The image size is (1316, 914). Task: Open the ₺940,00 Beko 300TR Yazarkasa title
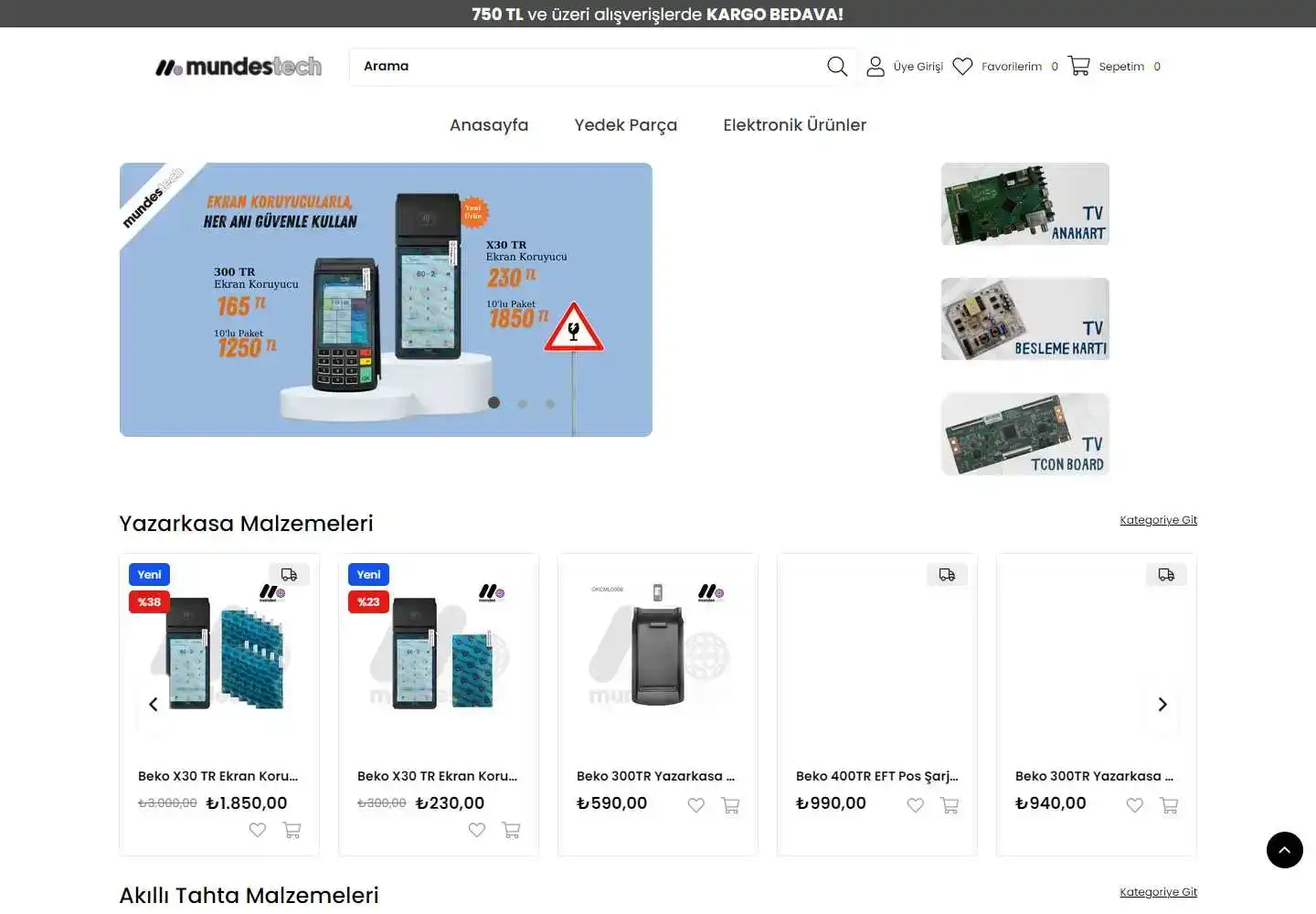click(1095, 776)
